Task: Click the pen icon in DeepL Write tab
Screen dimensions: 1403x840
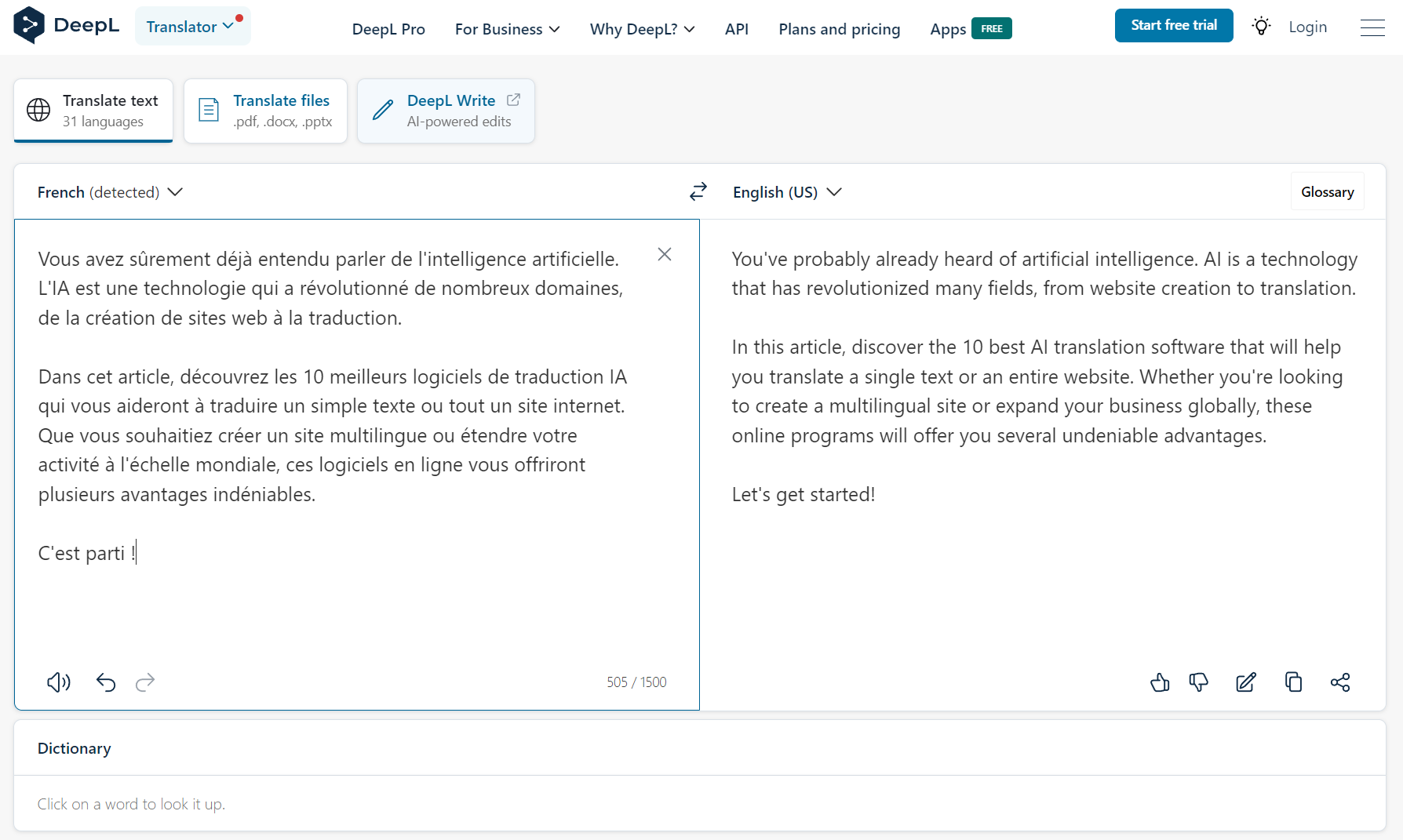Action: pos(382,110)
